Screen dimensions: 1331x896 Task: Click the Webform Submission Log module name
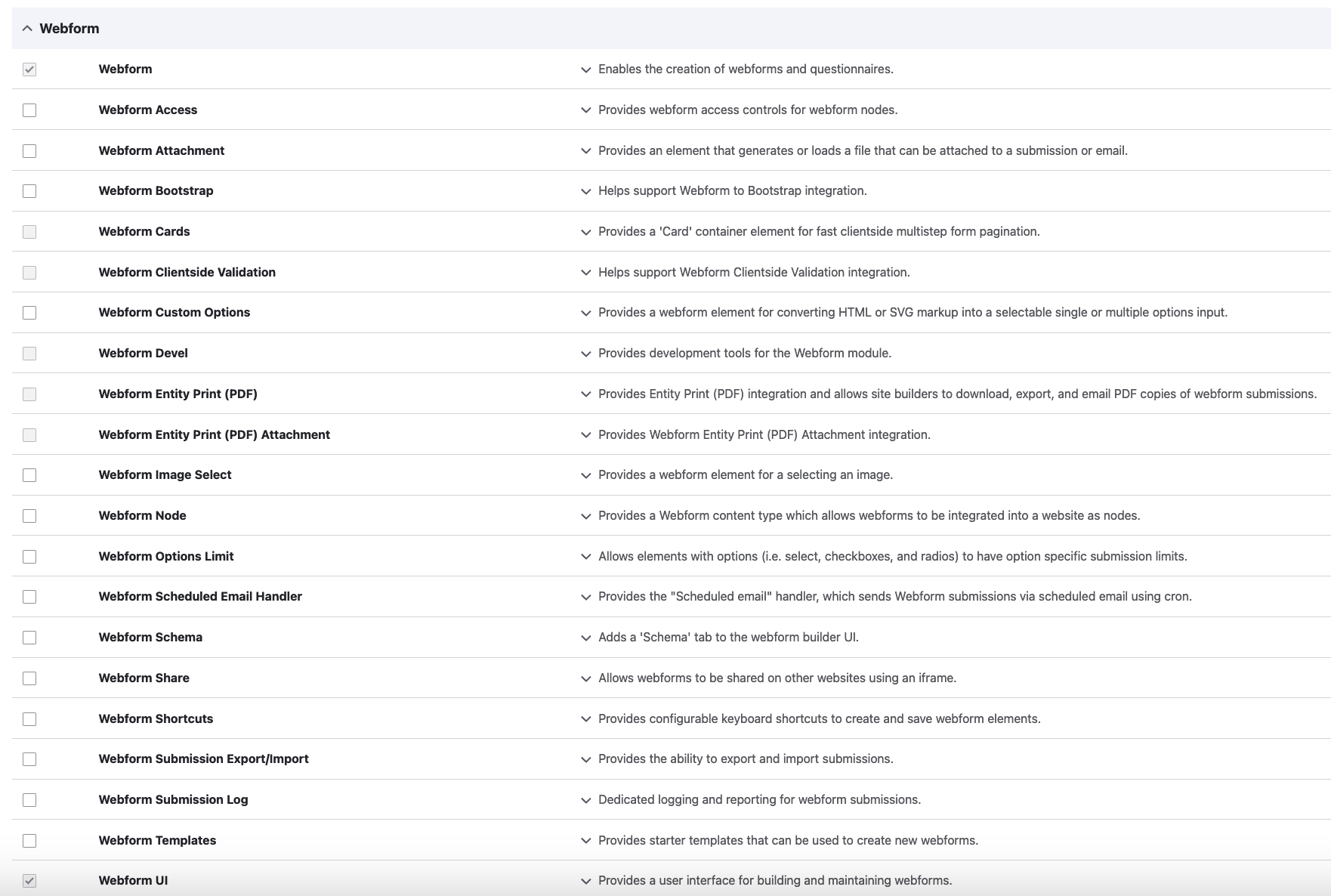tap(174, 800)
